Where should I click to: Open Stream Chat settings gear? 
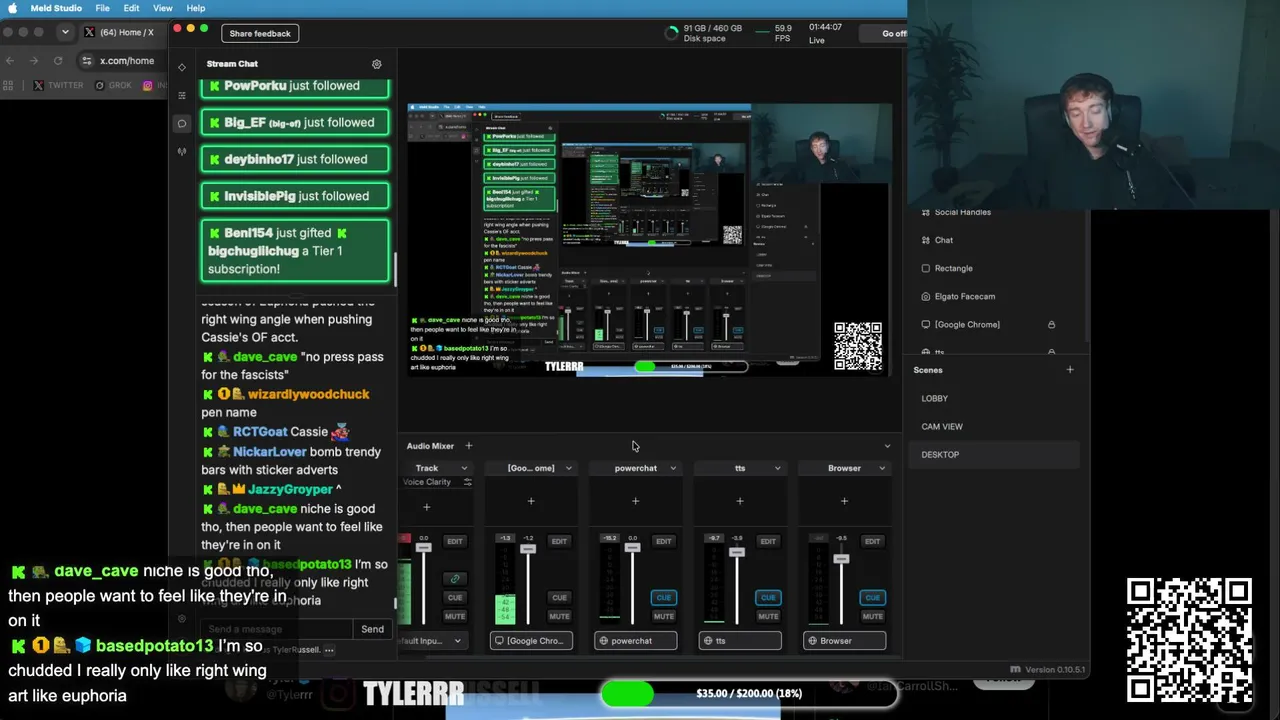pos(377,64)
